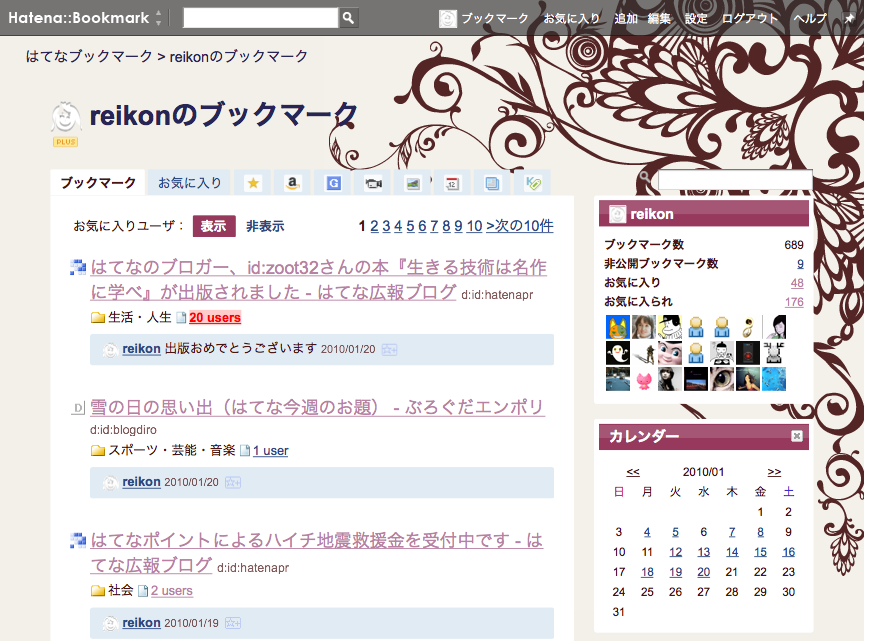Click the PLUS badge under the avatar
The height and width of the screenshot is (641, 878).
click(x=66, y=142)
